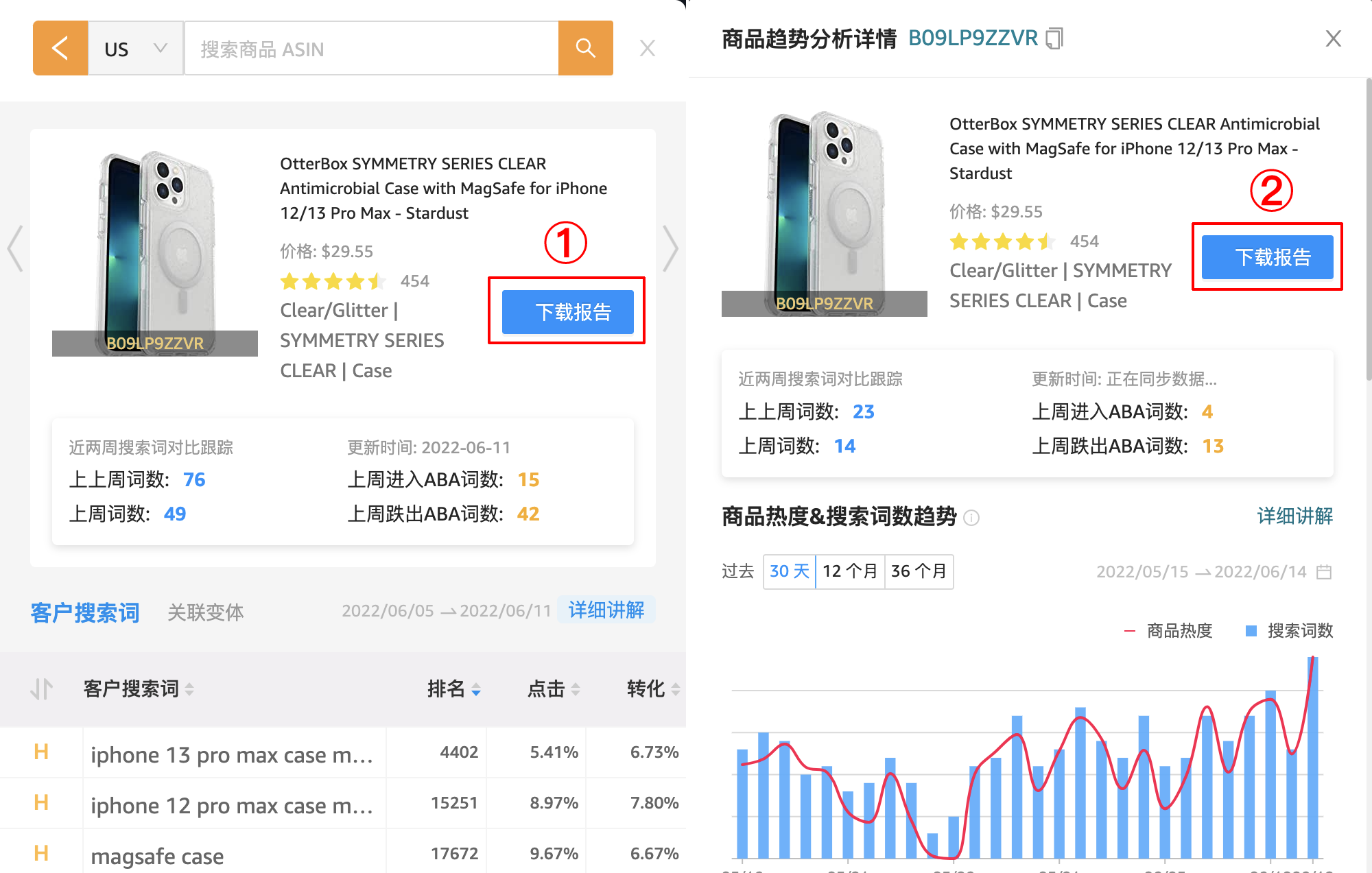The height and width of the screenshot is (873, 1372).
Task: Click the info icon beside 商品热度&搜索词数趋势
Action: (971, 519)
